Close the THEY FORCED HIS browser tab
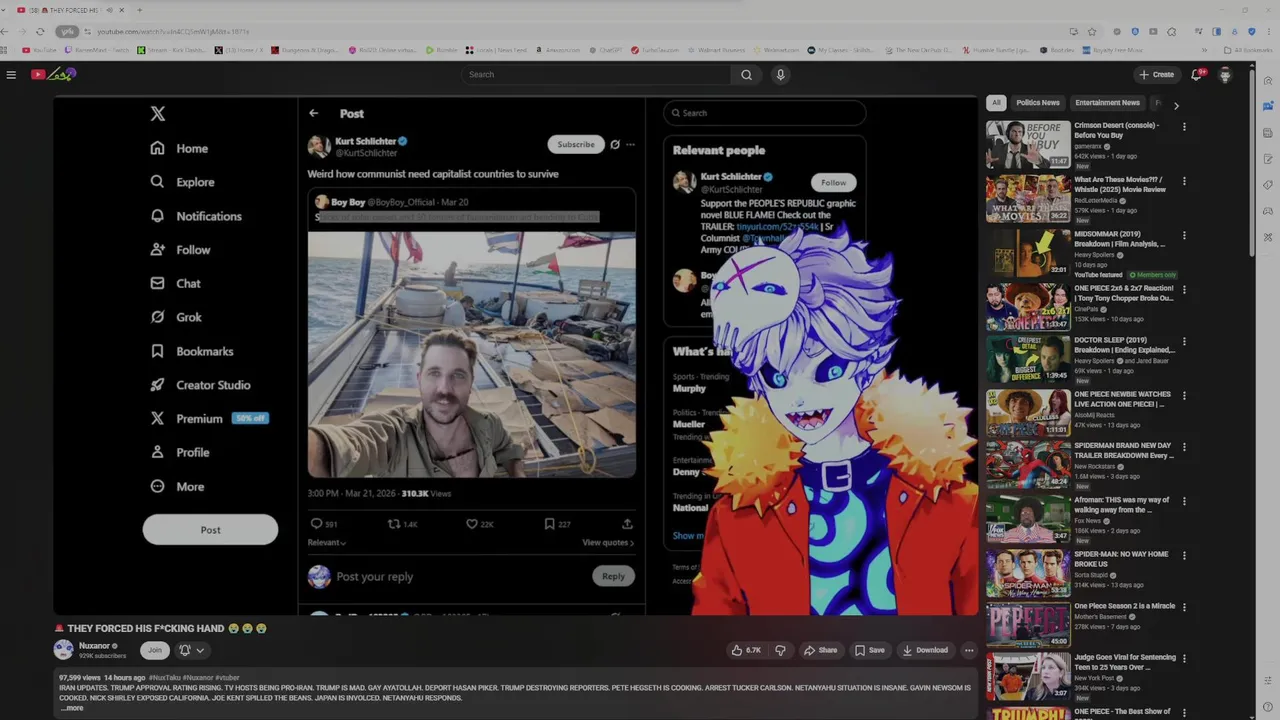Screen dimensions: 1280x720 [x=122, y=10]
